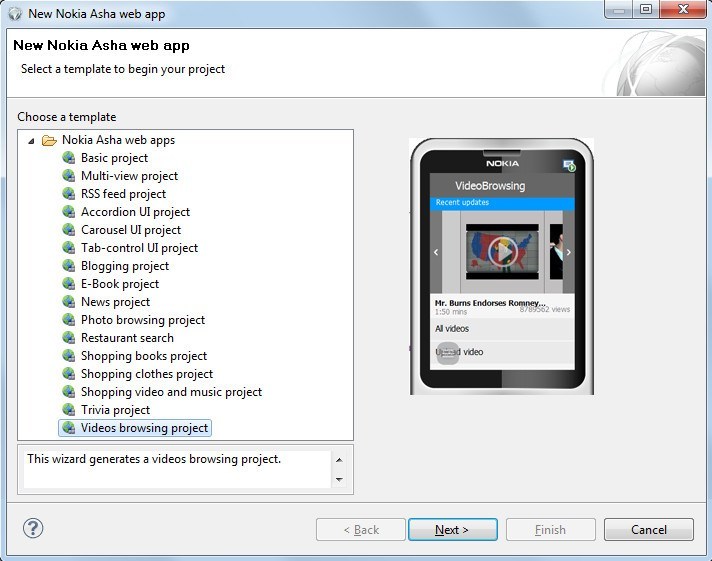Select the Restaurant search template
The image size is (712, 561).
(x=127, y=338)
